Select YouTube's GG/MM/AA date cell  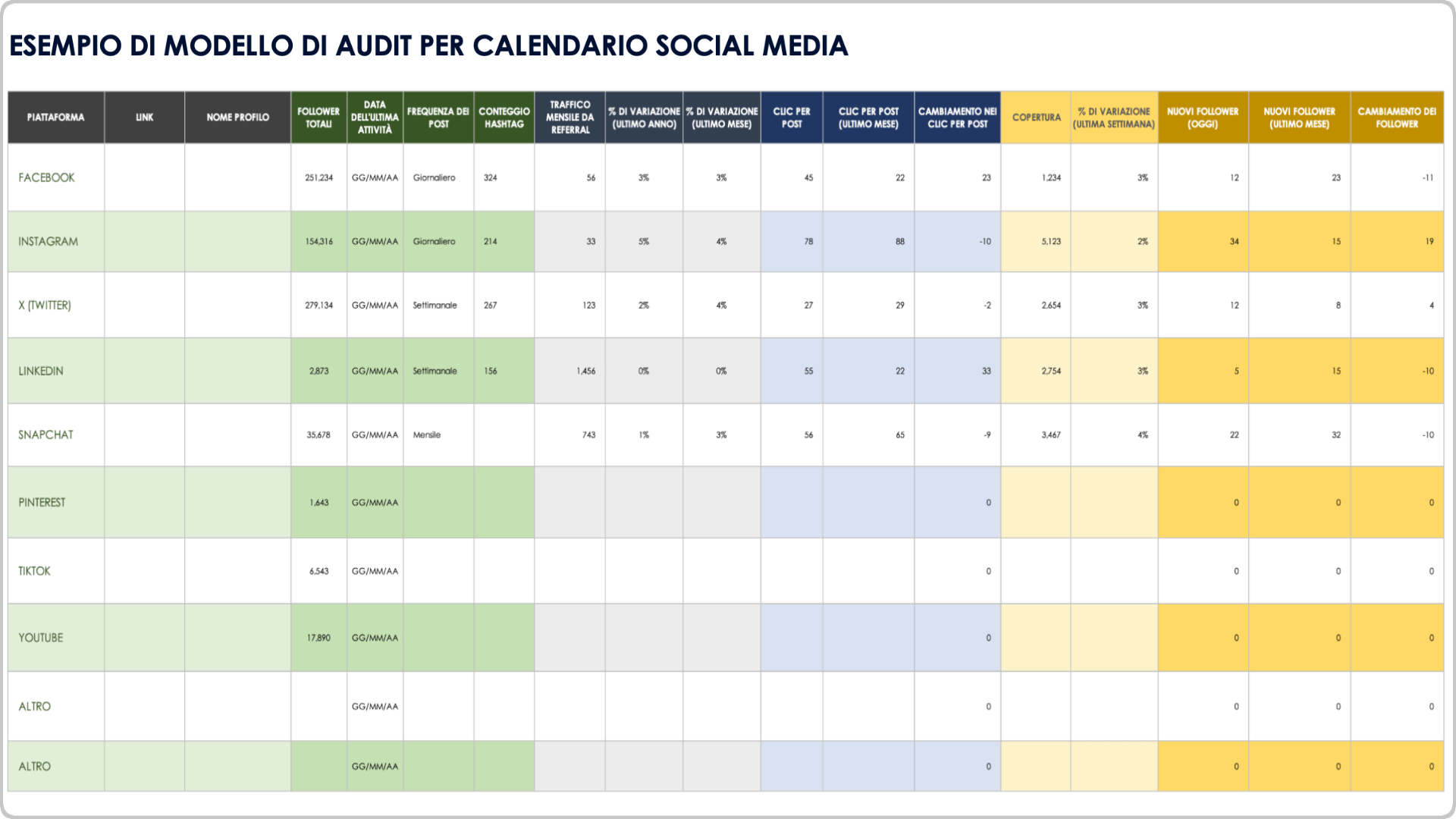coord(375,638)
